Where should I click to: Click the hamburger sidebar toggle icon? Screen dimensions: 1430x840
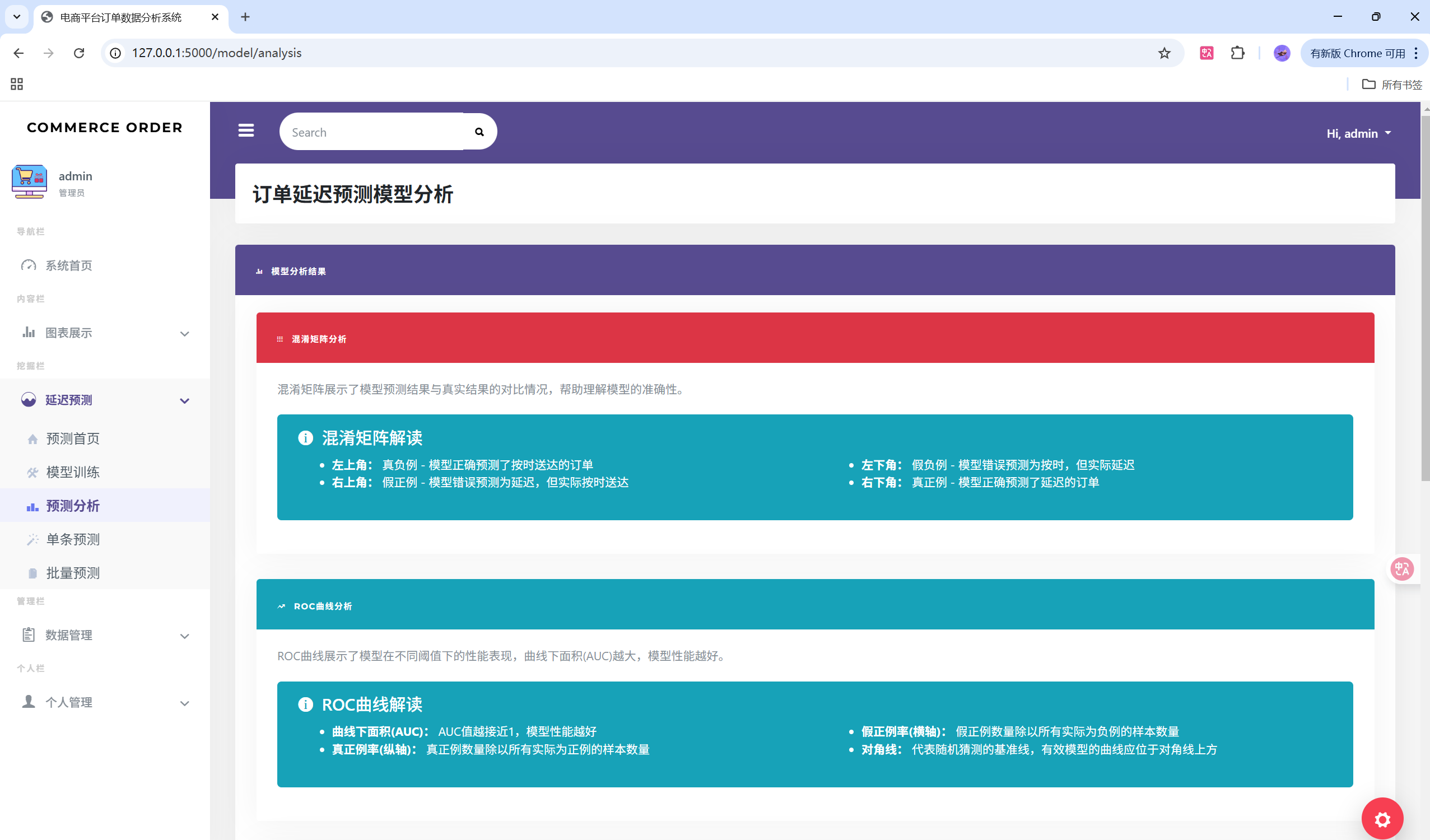click(x=246, y=131)
